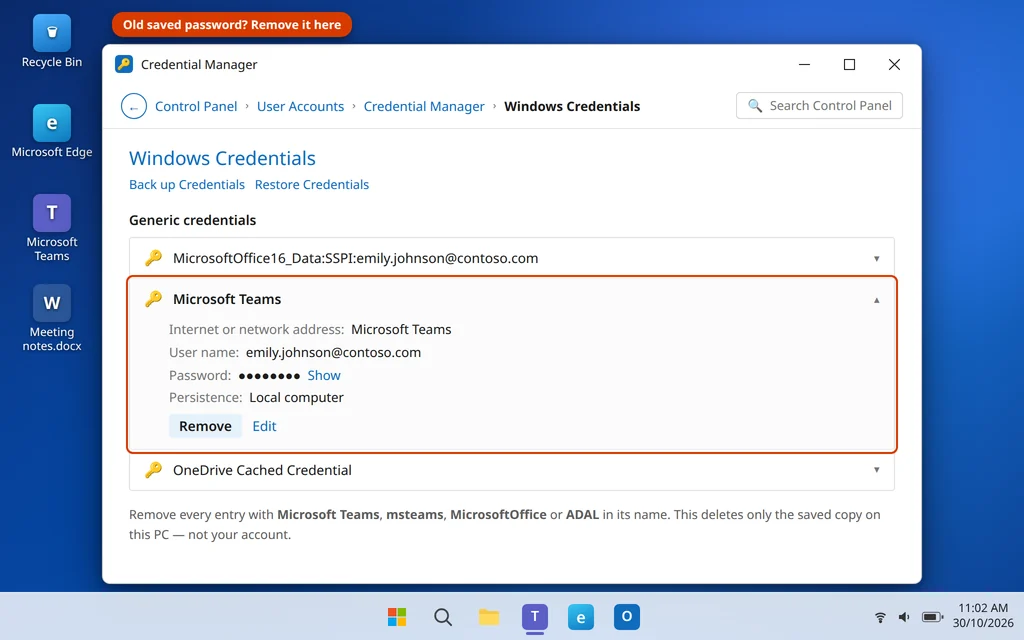Viewport: 1024px width, 640px height.
Task: Focus the Search Control Panel field
Action: click(x=819, y=106)
